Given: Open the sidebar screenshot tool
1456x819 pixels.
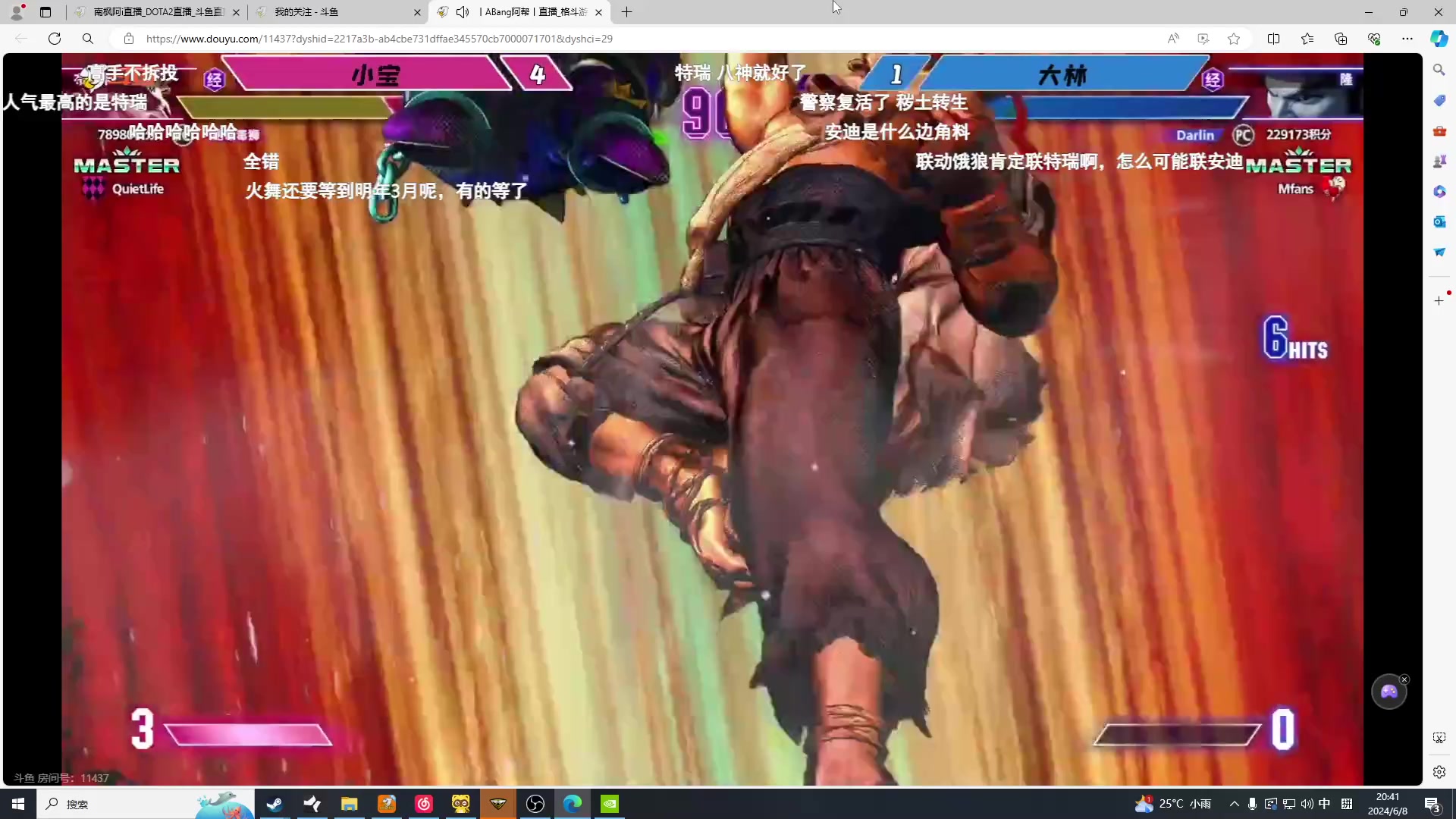Looking at the screenshot, I should click(x=1439, y=738).
